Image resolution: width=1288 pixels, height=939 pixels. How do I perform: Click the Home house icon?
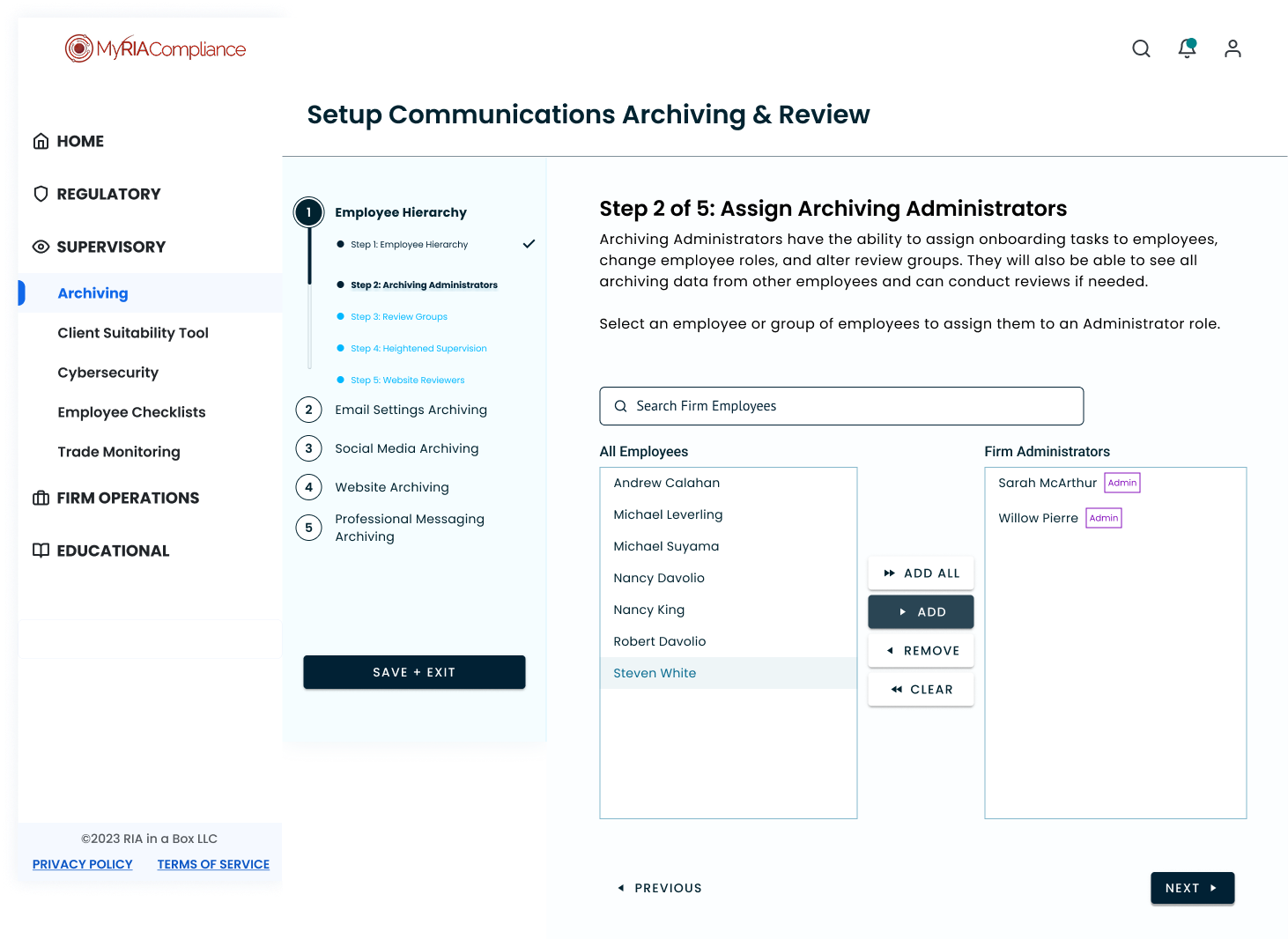point(41,141)
